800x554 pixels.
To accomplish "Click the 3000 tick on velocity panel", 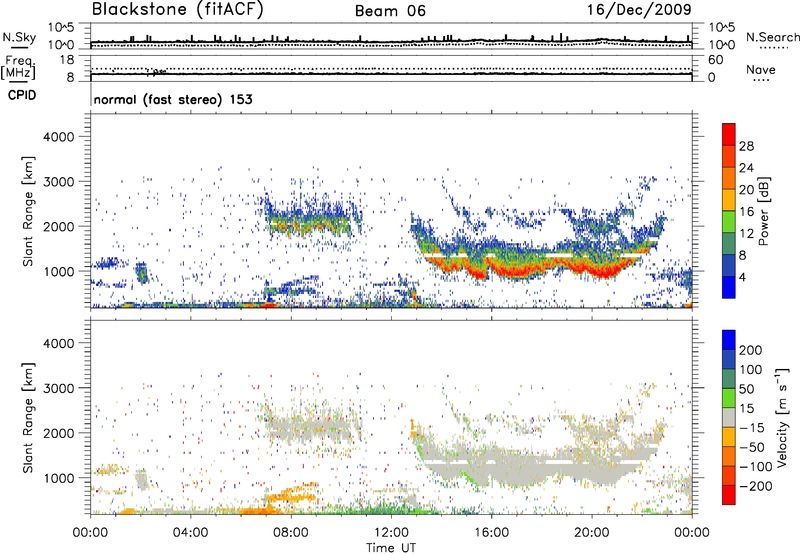I will point(58,388).
